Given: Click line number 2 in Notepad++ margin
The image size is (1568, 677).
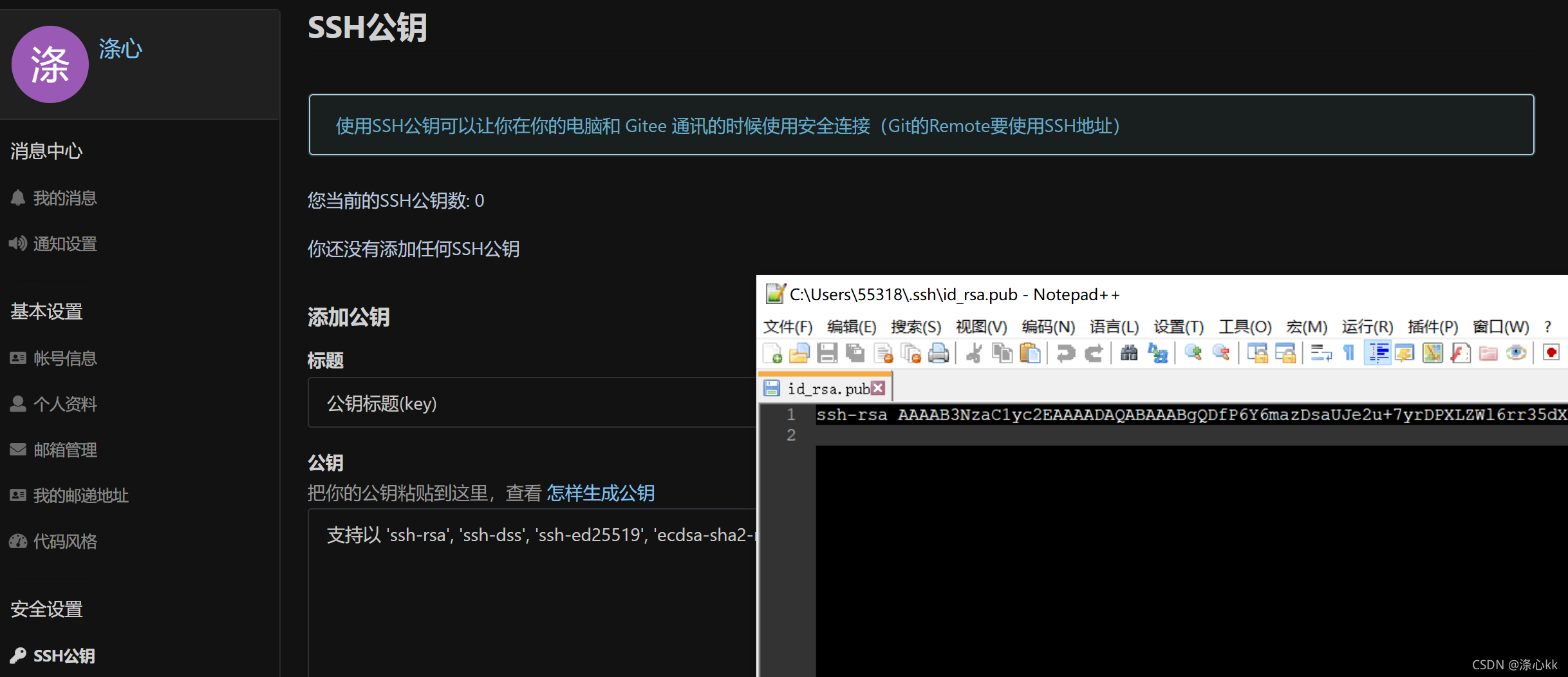Looking at the screenshot, I should click(x=791, y=435).
